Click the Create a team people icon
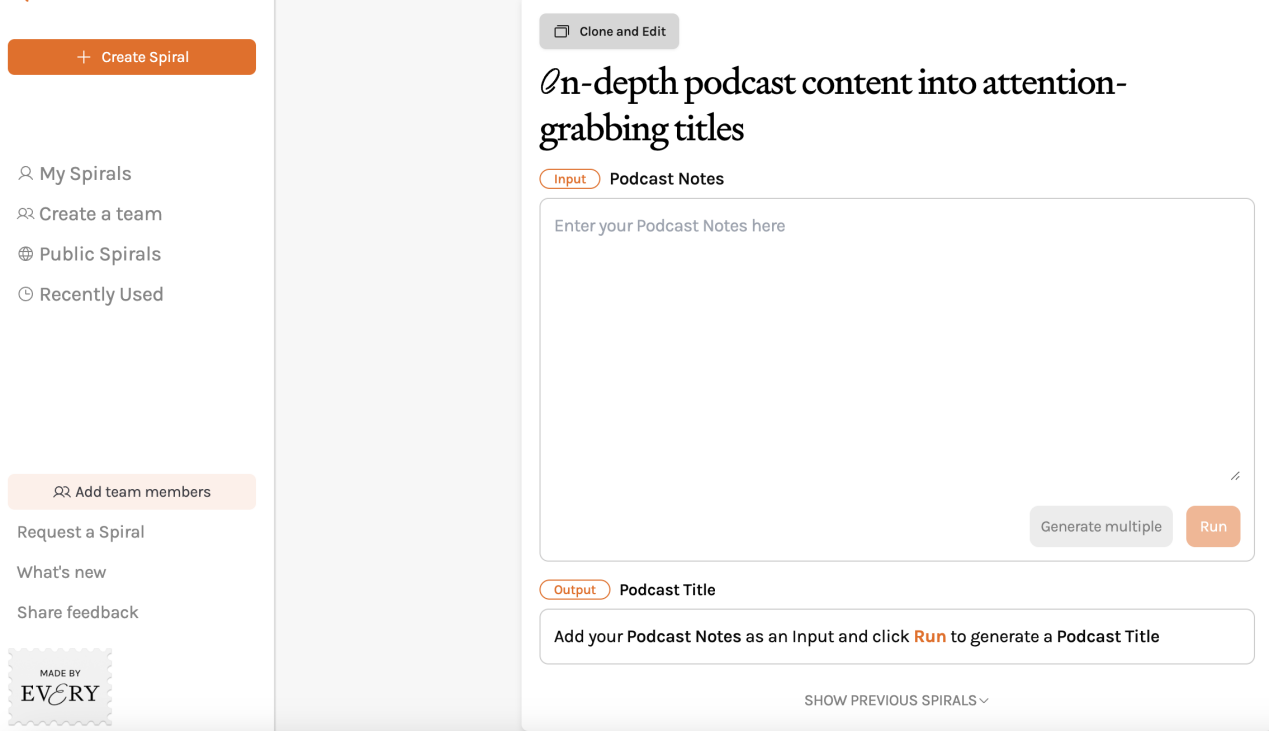The height and width of the screenshot is (731, 1269). [26, 214]
